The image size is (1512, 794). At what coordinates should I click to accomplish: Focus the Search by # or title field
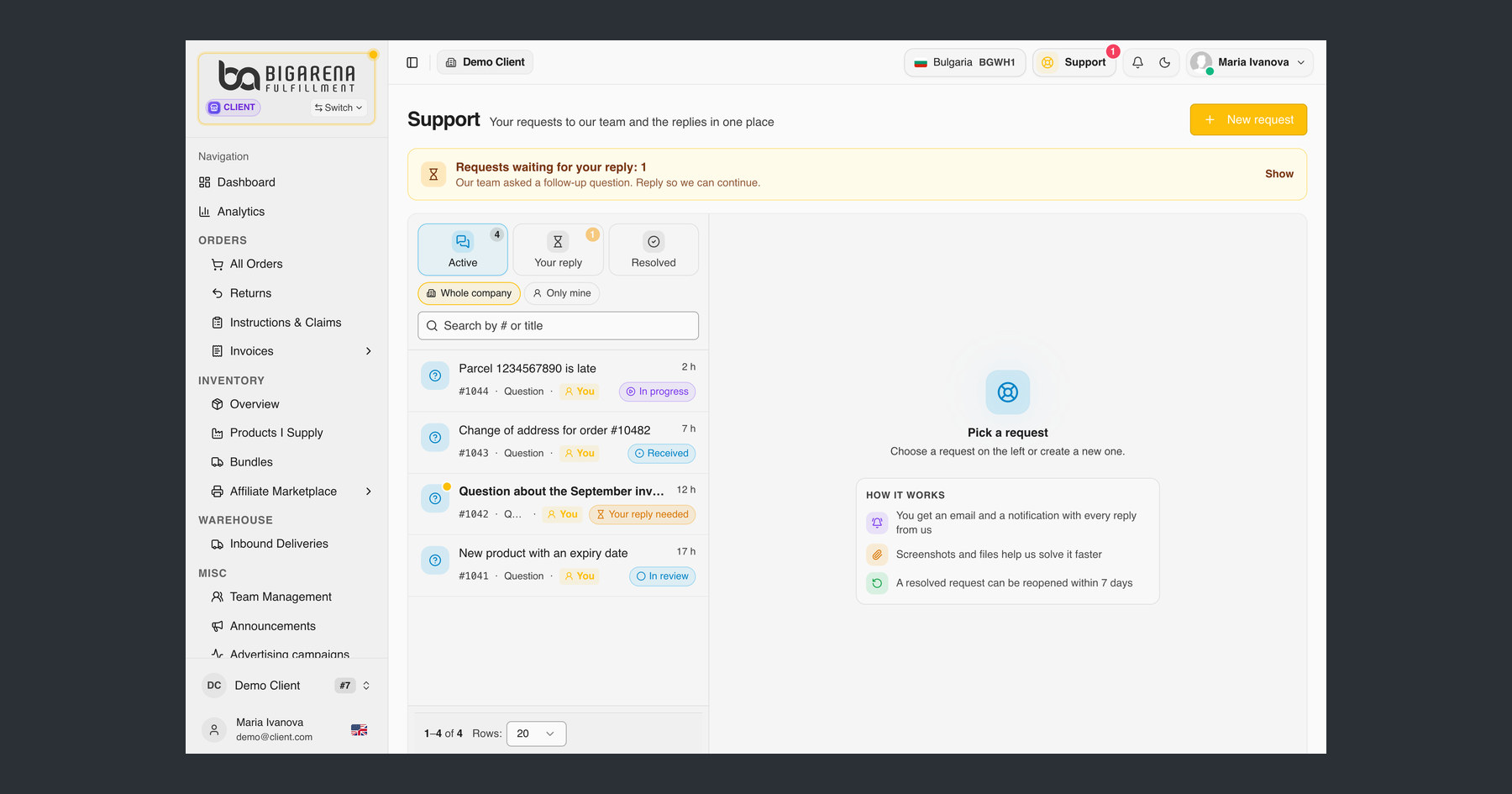(558, 326)
